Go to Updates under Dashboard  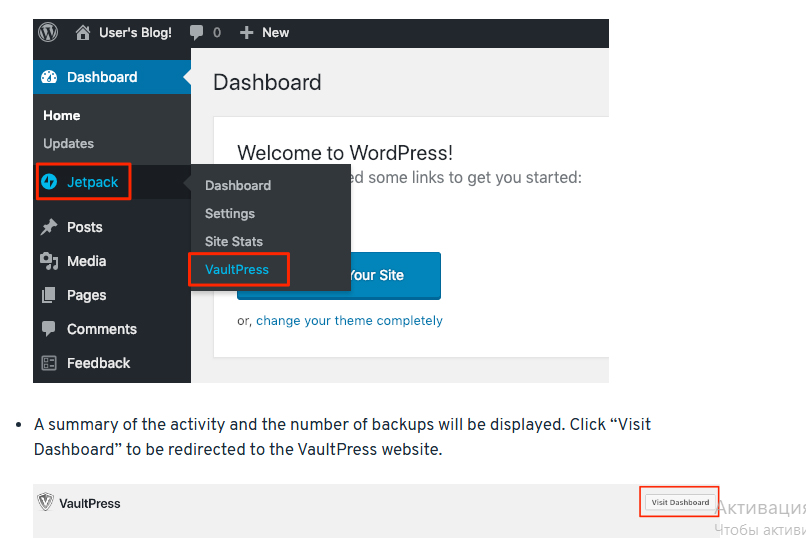68,143
